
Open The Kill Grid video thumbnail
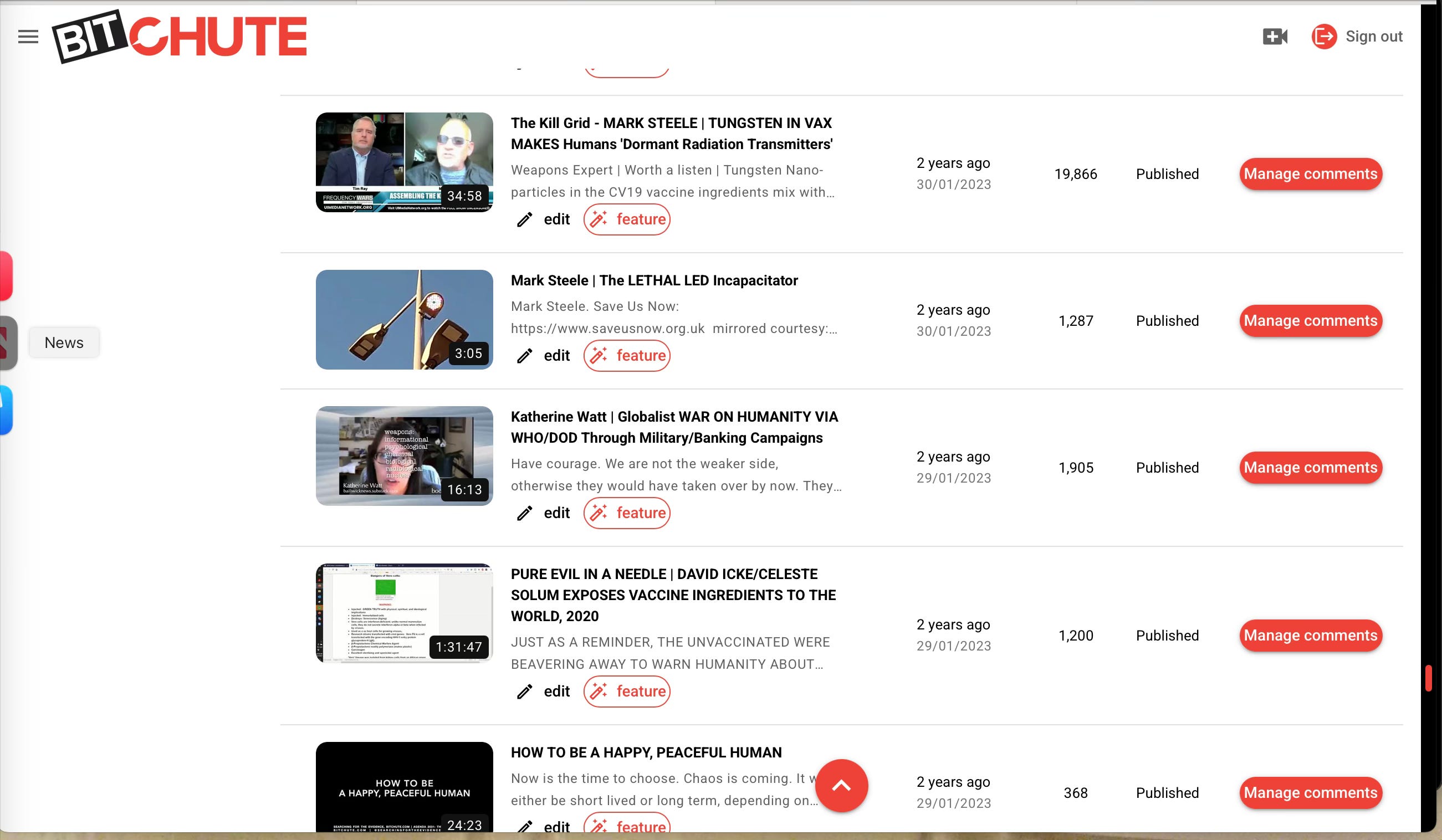404,162
